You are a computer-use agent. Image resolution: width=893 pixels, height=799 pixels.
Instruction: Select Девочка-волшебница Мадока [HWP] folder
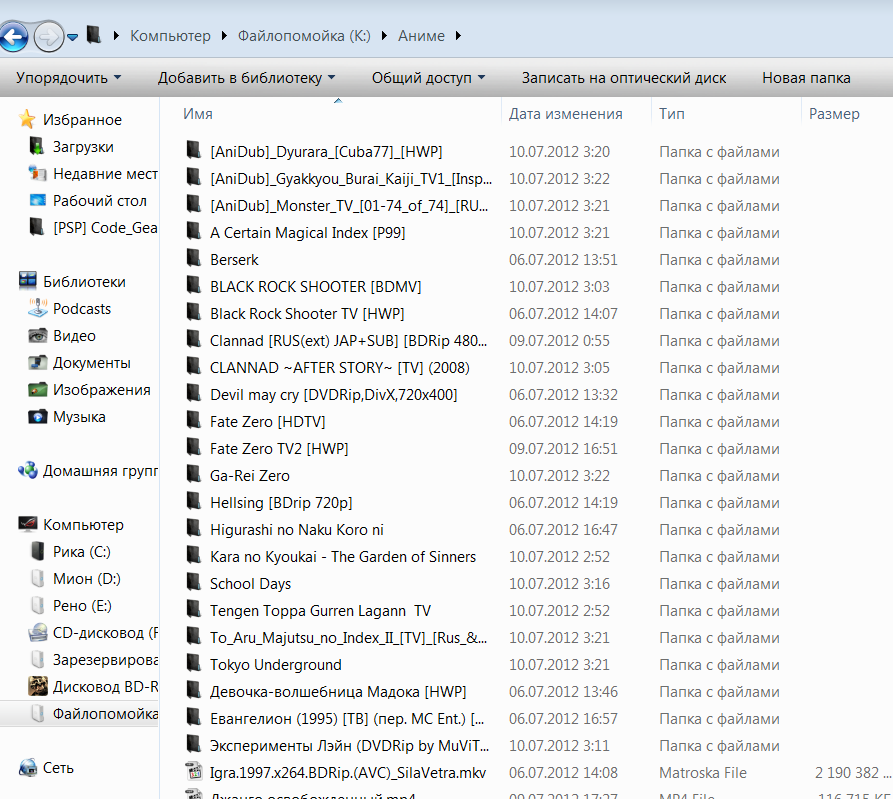(x=338, y=691)
